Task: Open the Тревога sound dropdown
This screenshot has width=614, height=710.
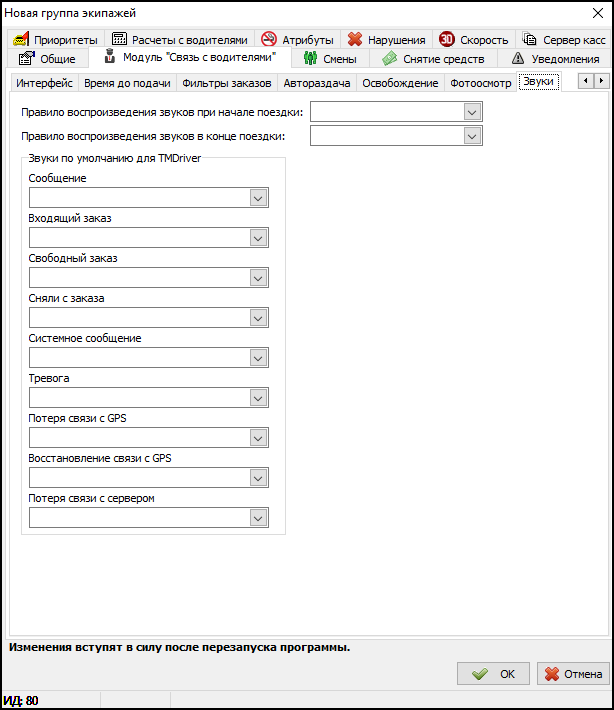Action: point(258,398)
